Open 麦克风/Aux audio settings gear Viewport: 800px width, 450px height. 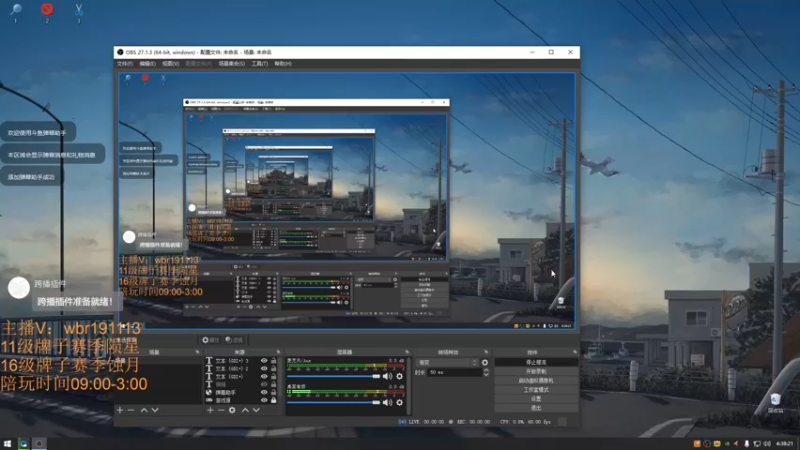point(399,377)
